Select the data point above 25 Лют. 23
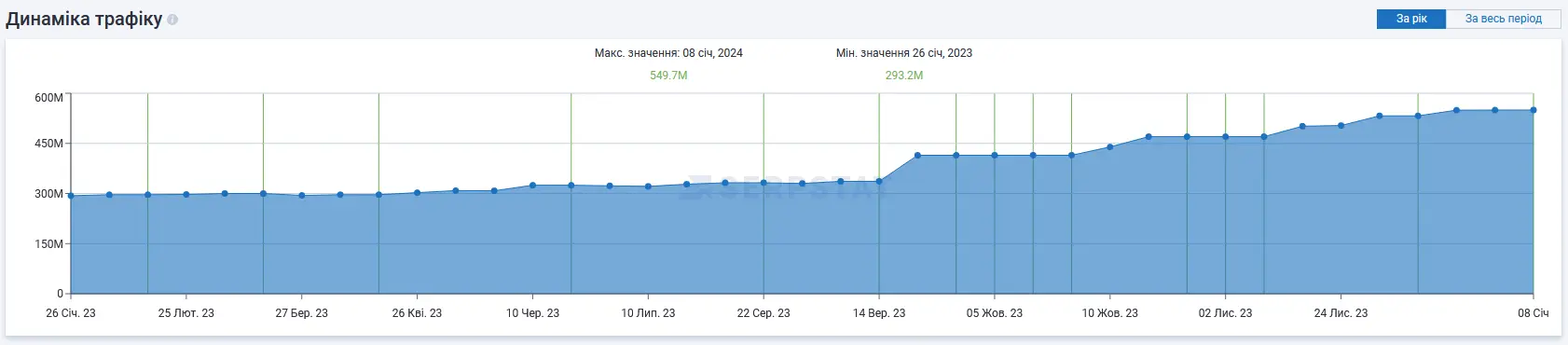The height and width of the screenshot is (345, 1568). tap(186, 195)
